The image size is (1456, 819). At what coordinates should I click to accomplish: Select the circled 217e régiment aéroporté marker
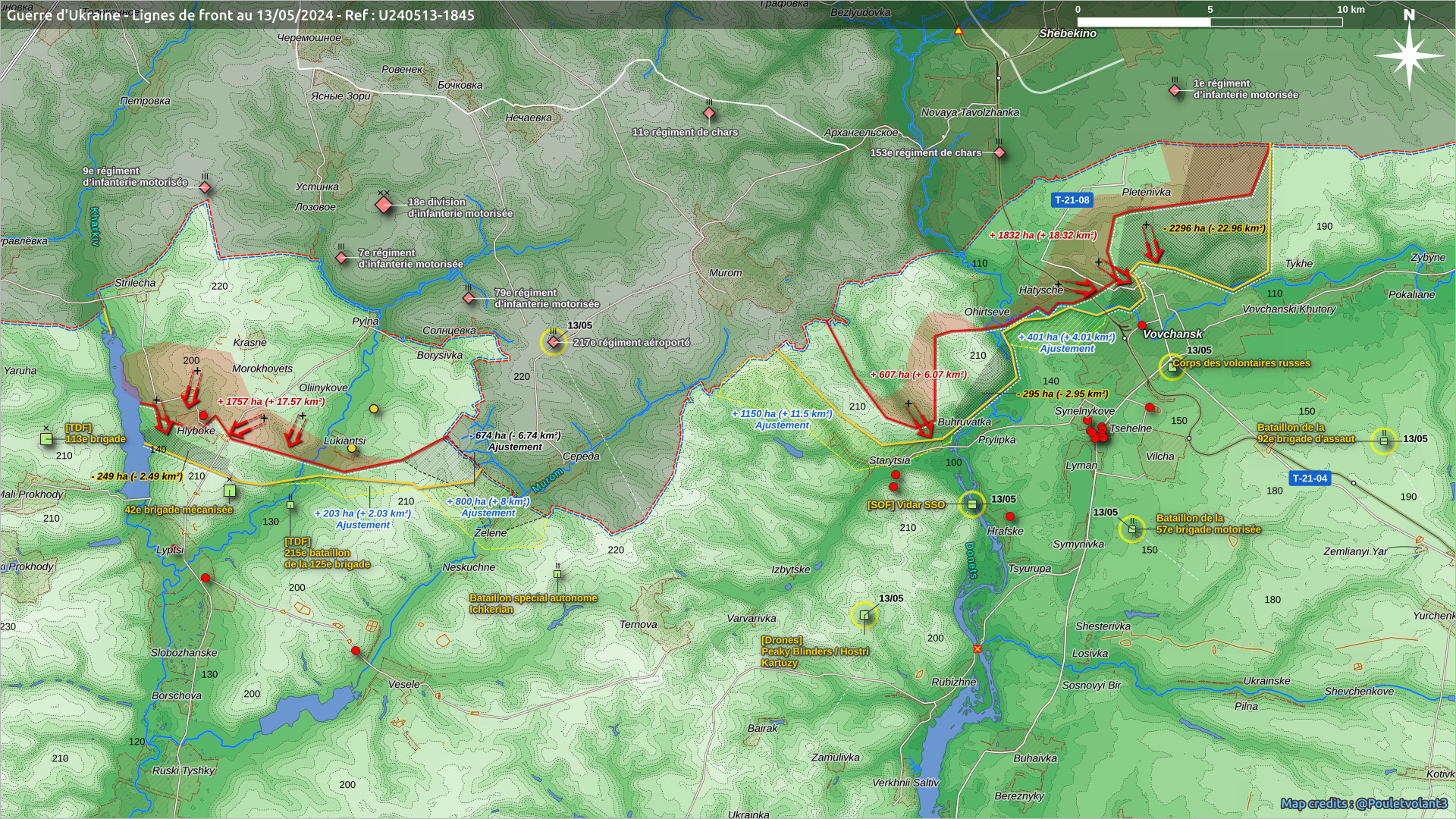tap(554, 342)
